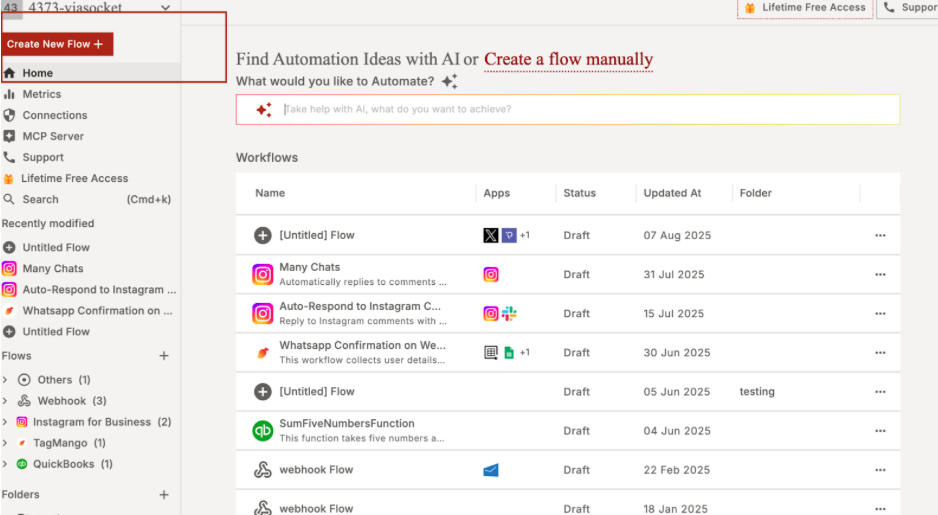Add a new folder with Folders plus icon
938x515 pixels.
tap(164, 495)
